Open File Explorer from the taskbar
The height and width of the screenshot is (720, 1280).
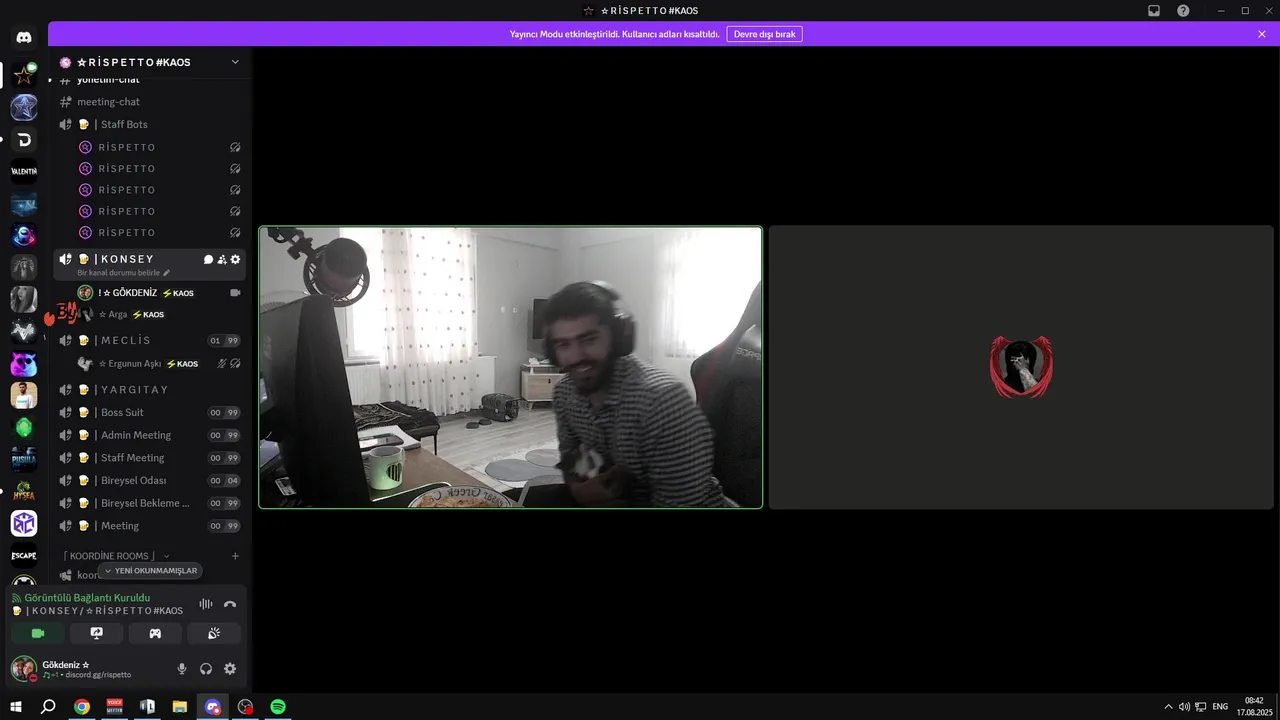[180, 707]
